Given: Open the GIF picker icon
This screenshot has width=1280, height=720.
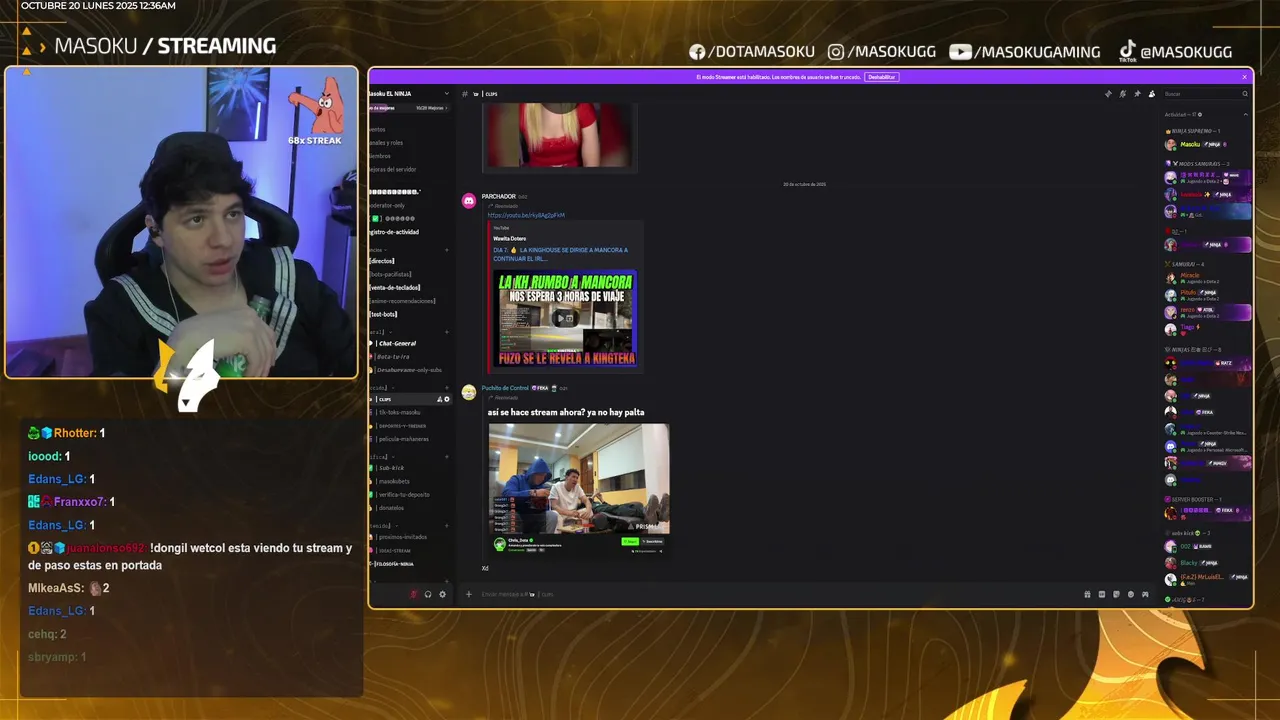Looking at the screenshot, I should (1102, 594).
